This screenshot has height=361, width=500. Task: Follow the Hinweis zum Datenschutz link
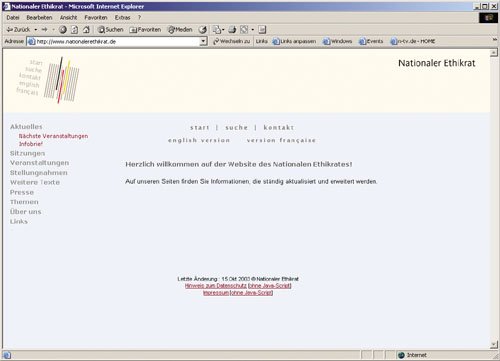pyautogui.click(x=216, y=286)
